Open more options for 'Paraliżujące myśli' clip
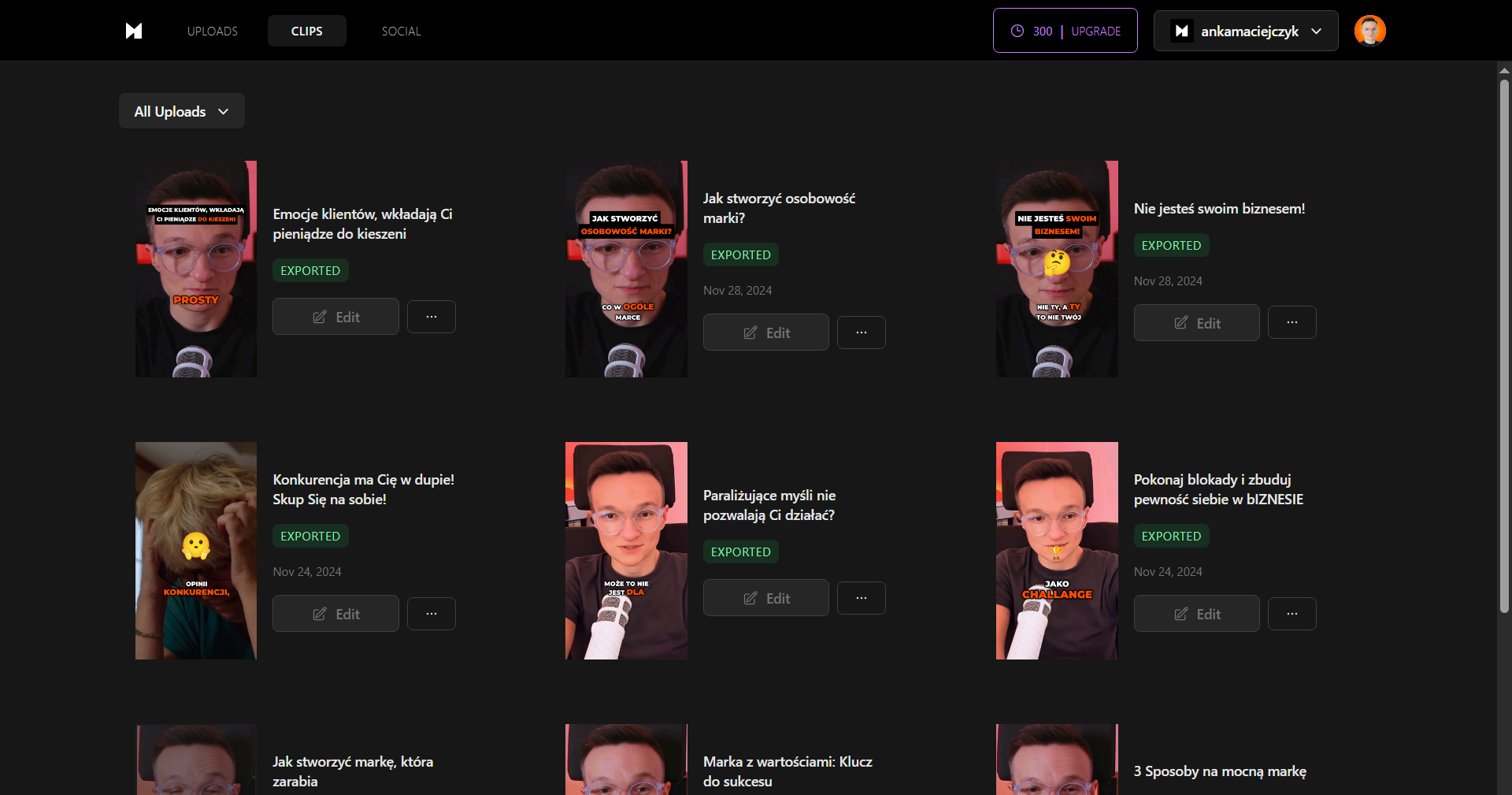This screenshot has height=795, width=1512. [861, 598]
